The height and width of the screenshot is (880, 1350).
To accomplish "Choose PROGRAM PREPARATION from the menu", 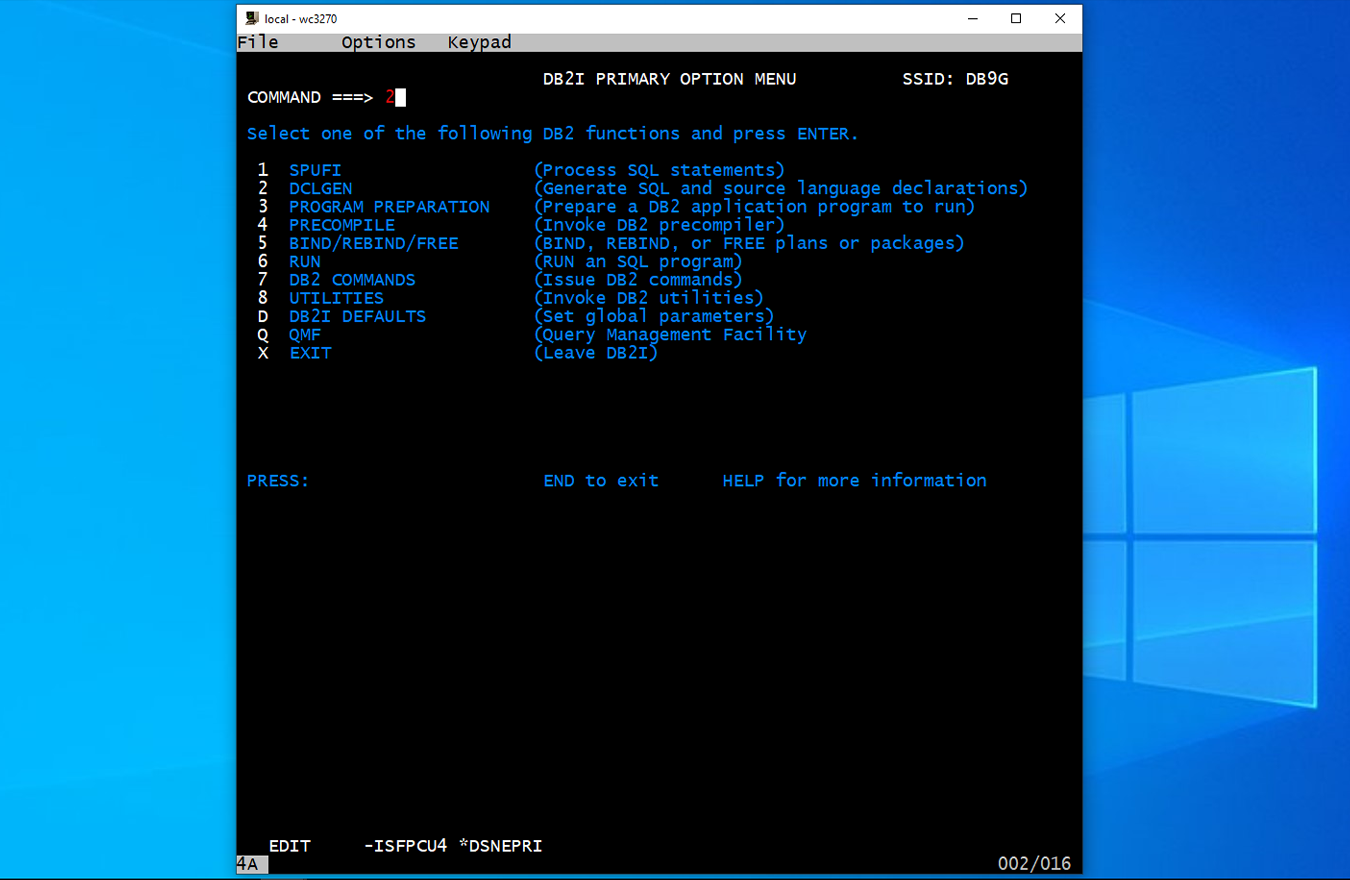I will point(389,207).
